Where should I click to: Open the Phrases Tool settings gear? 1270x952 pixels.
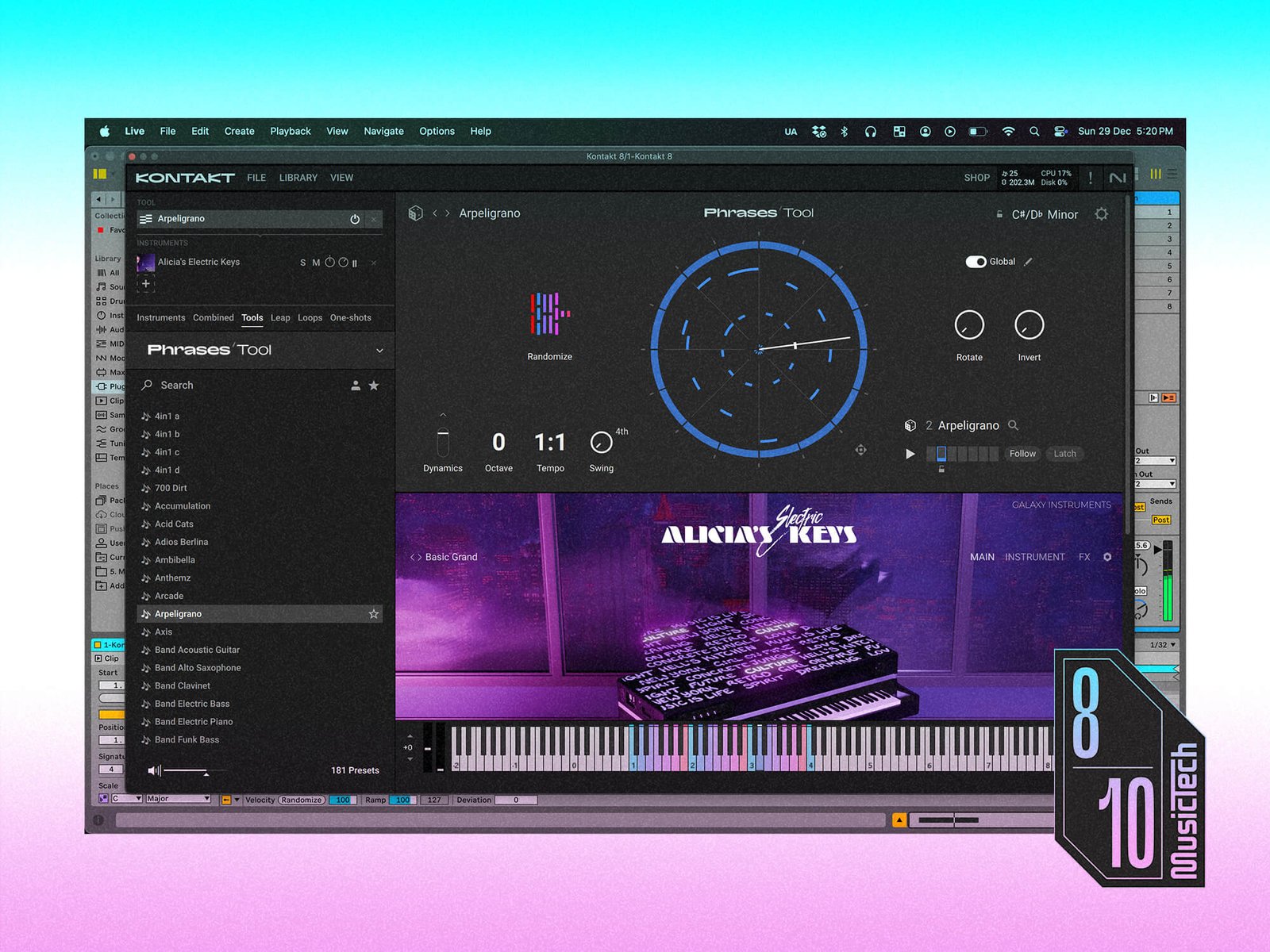coord(1102,214)
